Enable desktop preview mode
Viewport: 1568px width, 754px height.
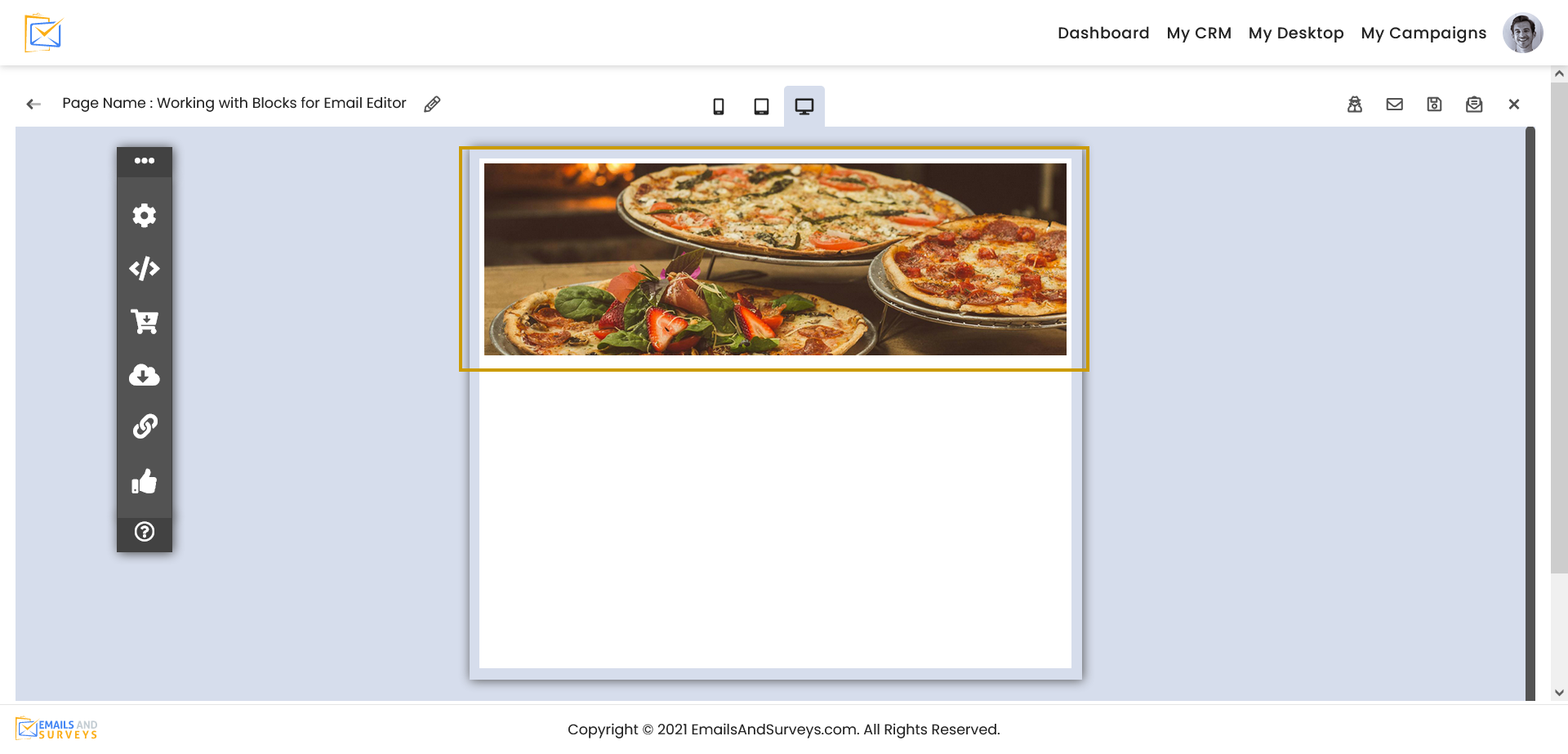(x=804, y=105)
